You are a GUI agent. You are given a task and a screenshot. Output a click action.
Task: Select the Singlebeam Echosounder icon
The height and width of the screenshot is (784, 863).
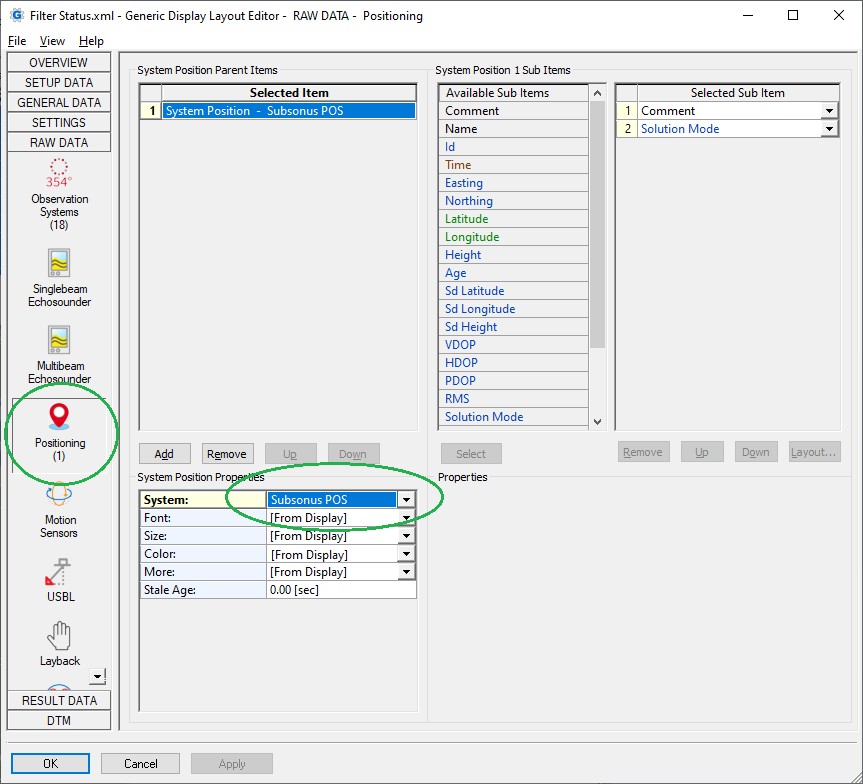pyautogui.click(x=59, y=263)
